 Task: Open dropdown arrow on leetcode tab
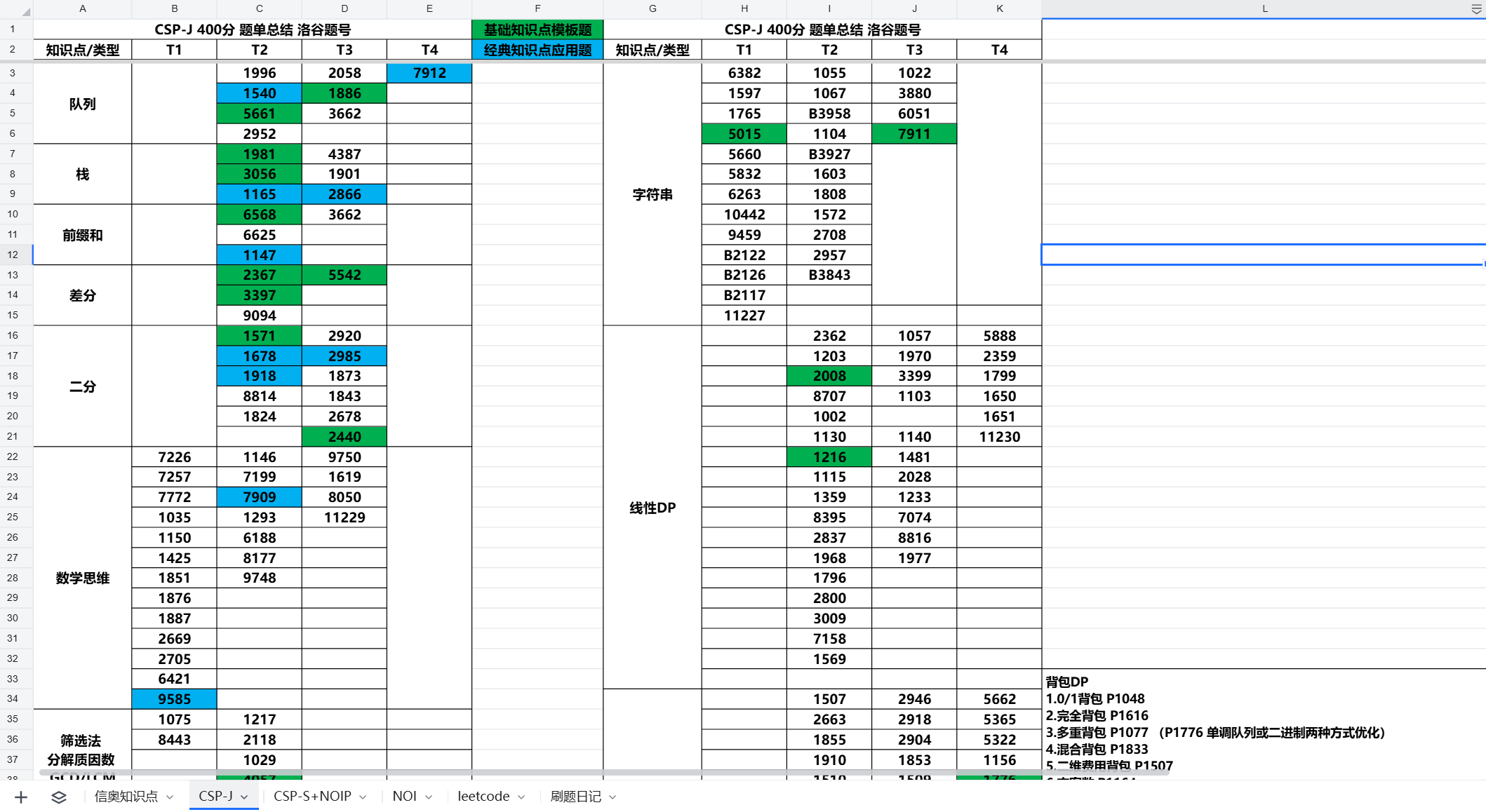[x=521, y=797]
